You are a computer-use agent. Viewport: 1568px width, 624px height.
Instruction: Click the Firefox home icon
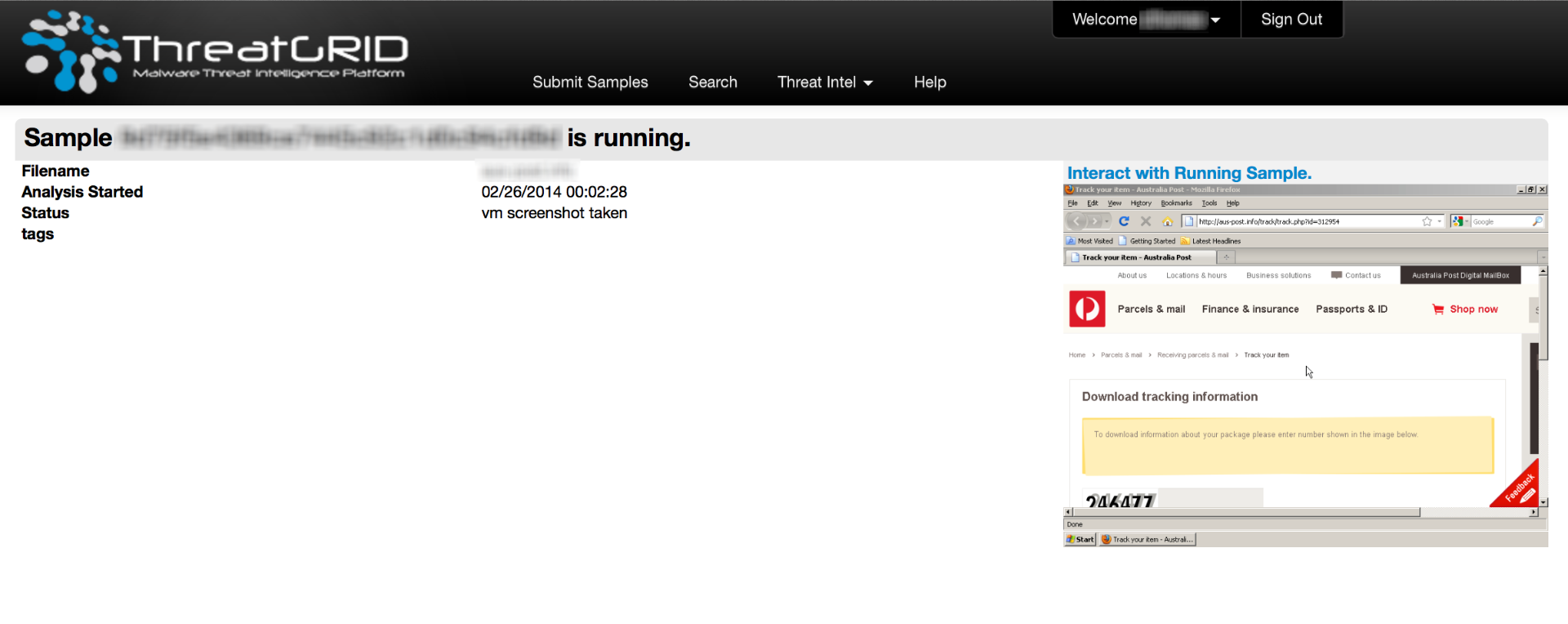click(x=1167, y=221)
